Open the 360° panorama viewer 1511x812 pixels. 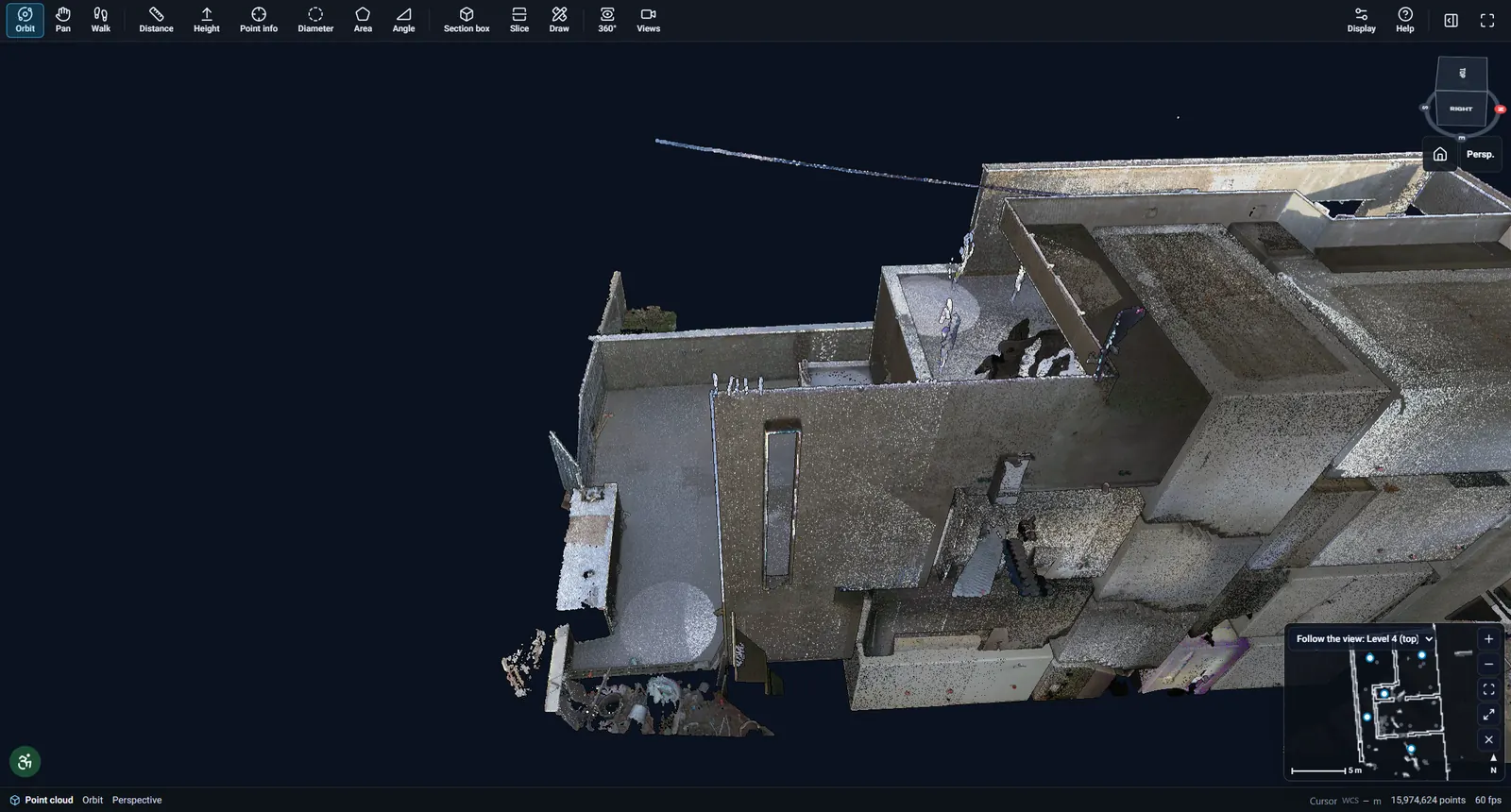[607, 20]
